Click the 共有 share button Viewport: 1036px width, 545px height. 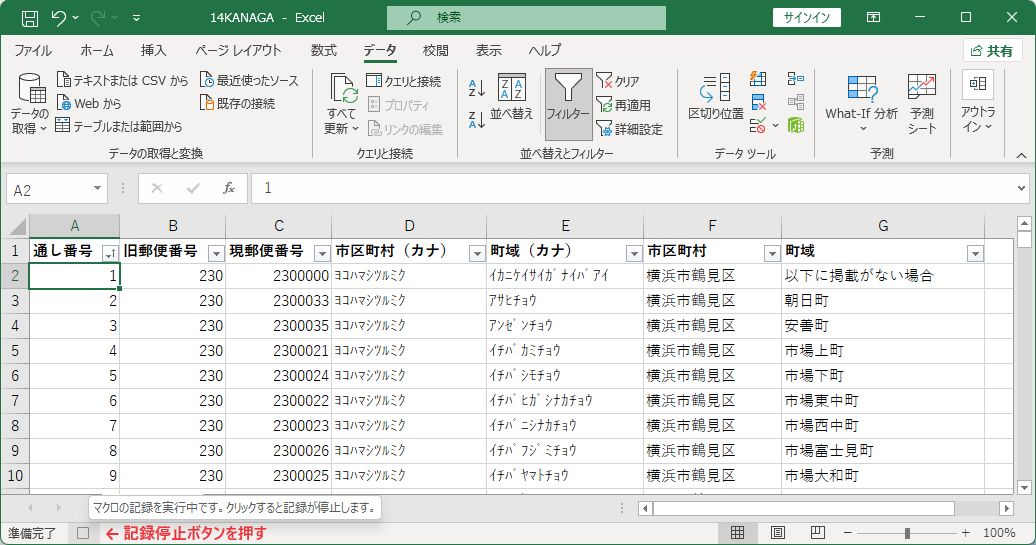click(992, 51)
